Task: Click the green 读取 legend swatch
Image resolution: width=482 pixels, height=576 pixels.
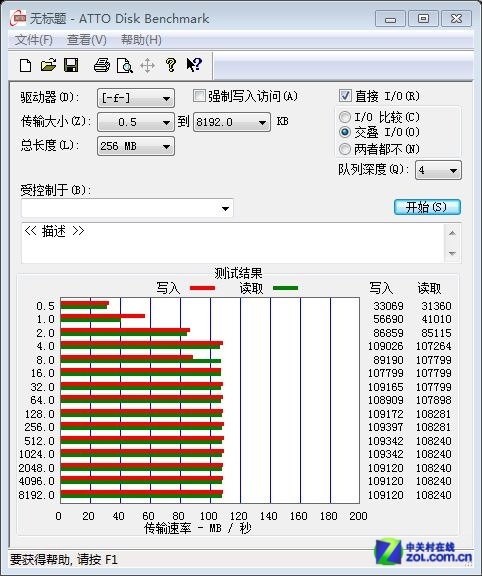Action: pos(285,288)
